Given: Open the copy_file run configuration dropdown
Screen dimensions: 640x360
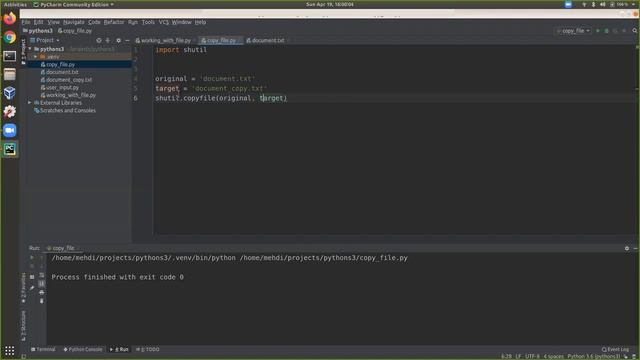Looking at the screenshot, I should tap(573, 31).
